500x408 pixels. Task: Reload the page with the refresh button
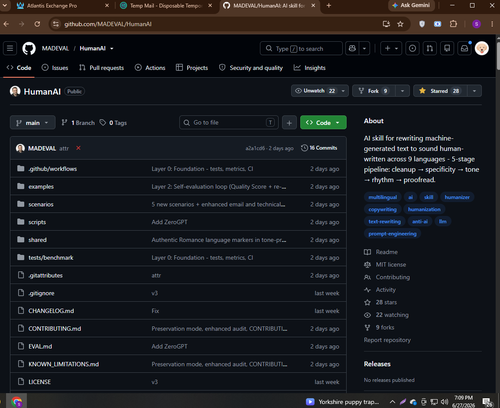coord(37,24)
